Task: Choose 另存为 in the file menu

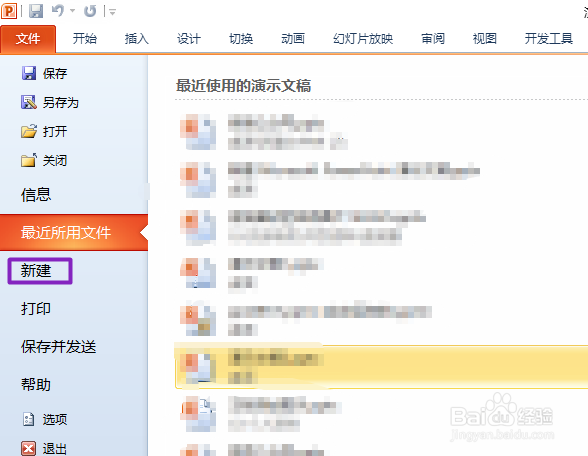Action: tap(60, 102)
